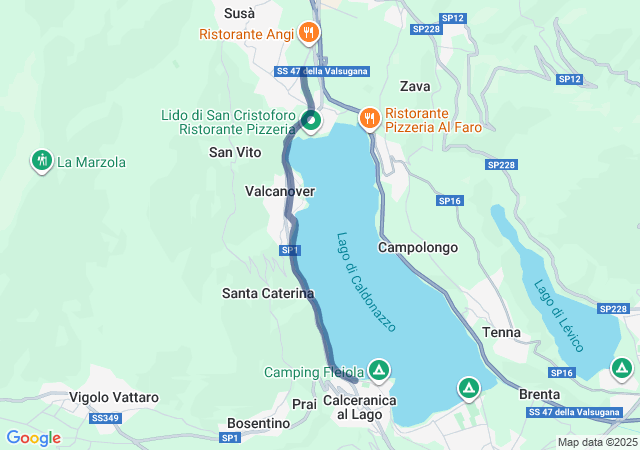
Task: Select the SP16 road shield near Campolongo
Action: [x=450, y=201]
